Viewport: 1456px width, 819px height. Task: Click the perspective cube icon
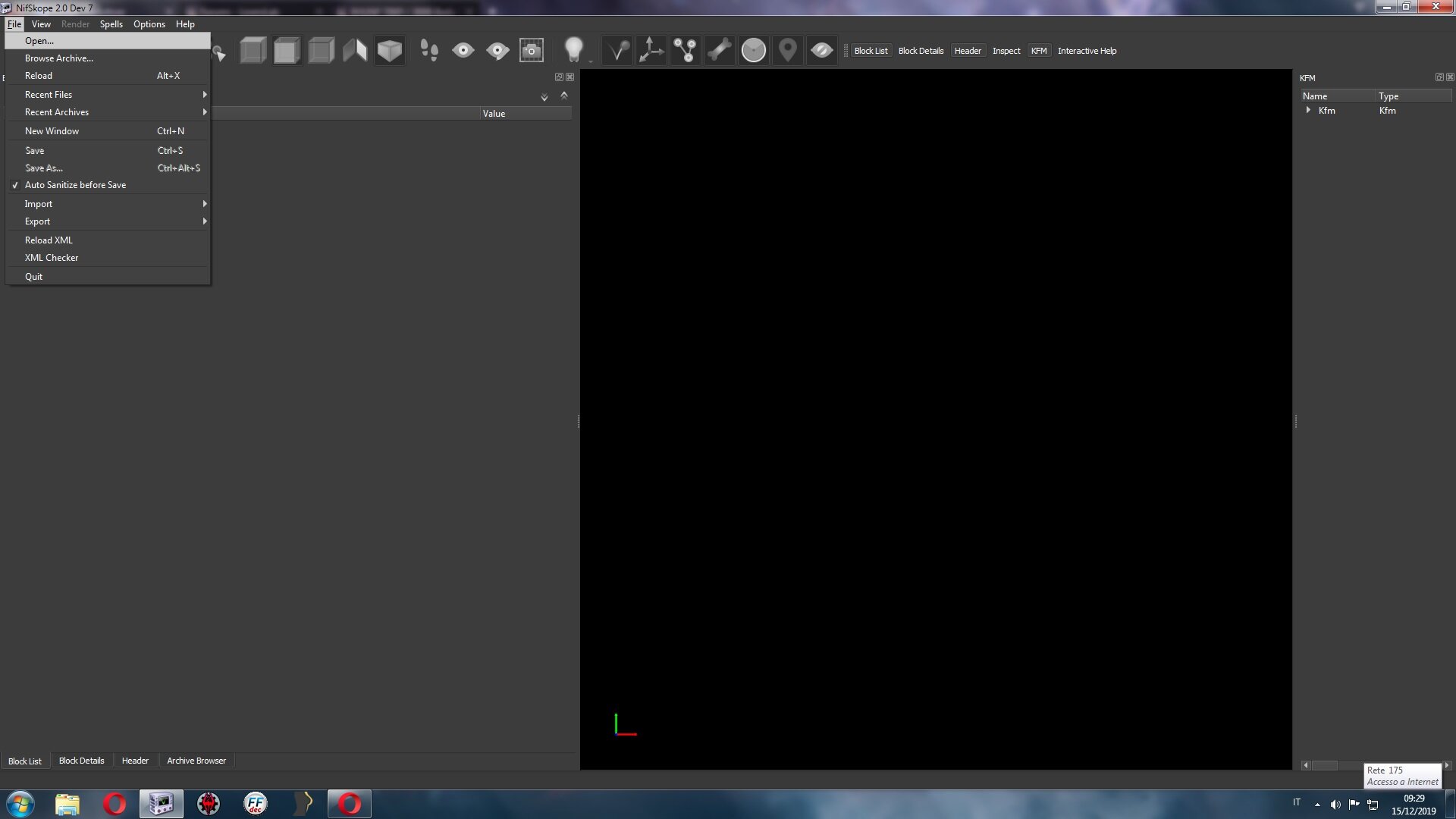pyautogui.click(x=389, y=51)
